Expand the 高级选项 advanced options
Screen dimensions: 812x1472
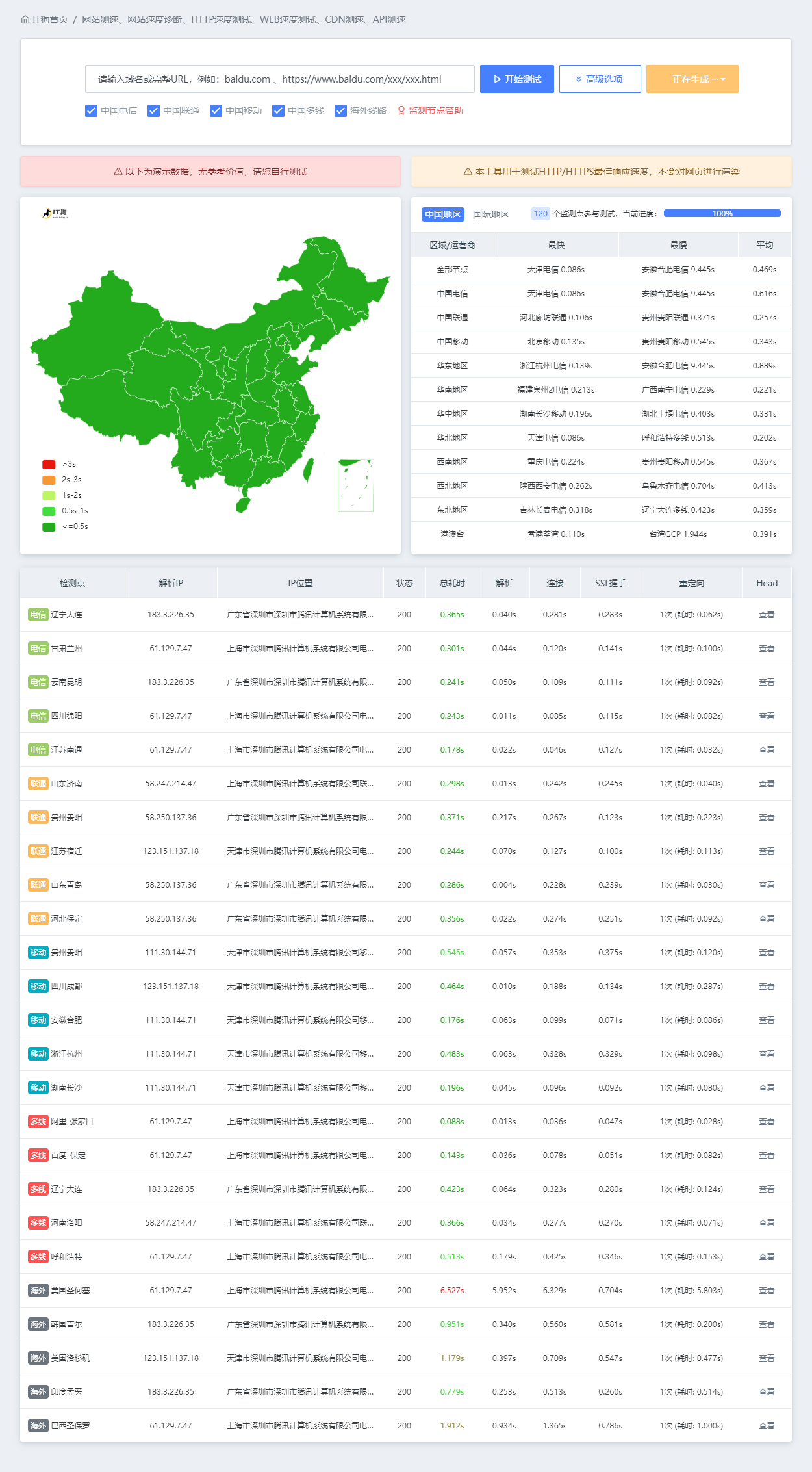tap(600, 79)
